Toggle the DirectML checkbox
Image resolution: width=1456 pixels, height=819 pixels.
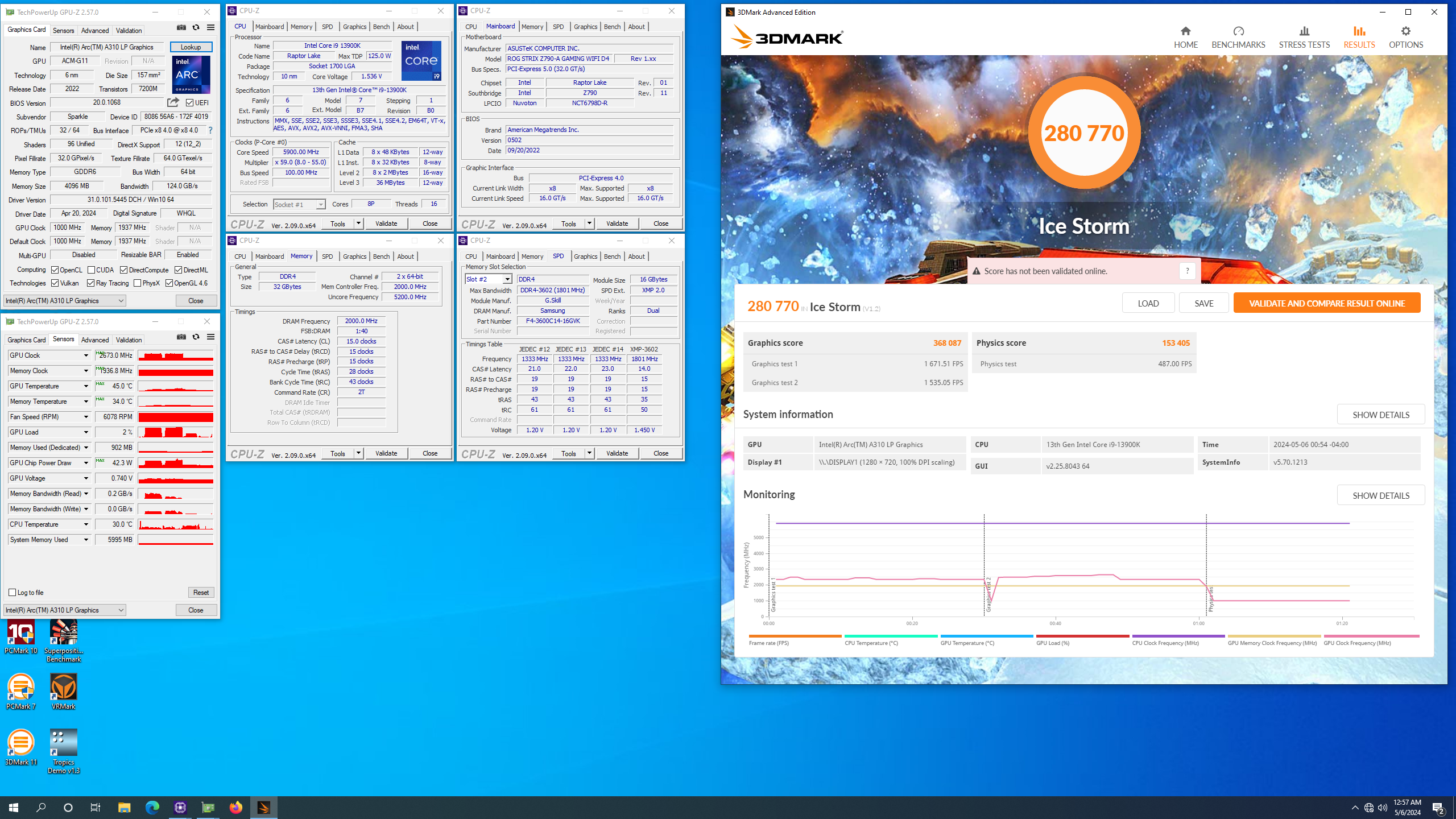point(178,270)
